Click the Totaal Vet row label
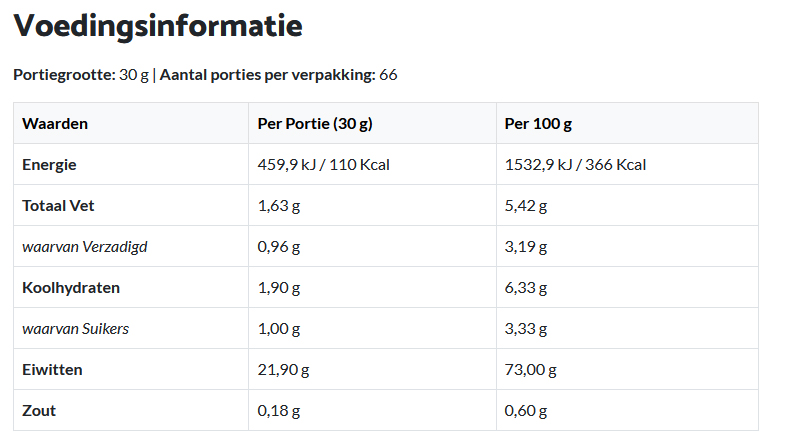The width and height of the screenshot is (798, 445). coord(59,206)
